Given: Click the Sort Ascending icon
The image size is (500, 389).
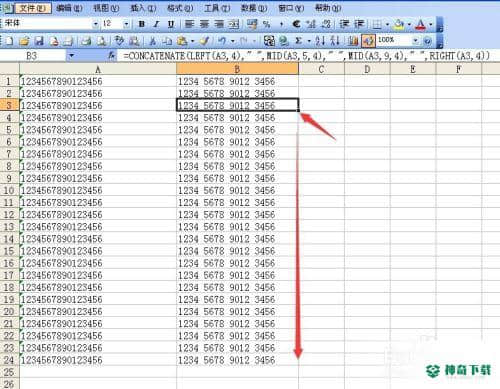Looking at the screenshot, I should point(320,41).
